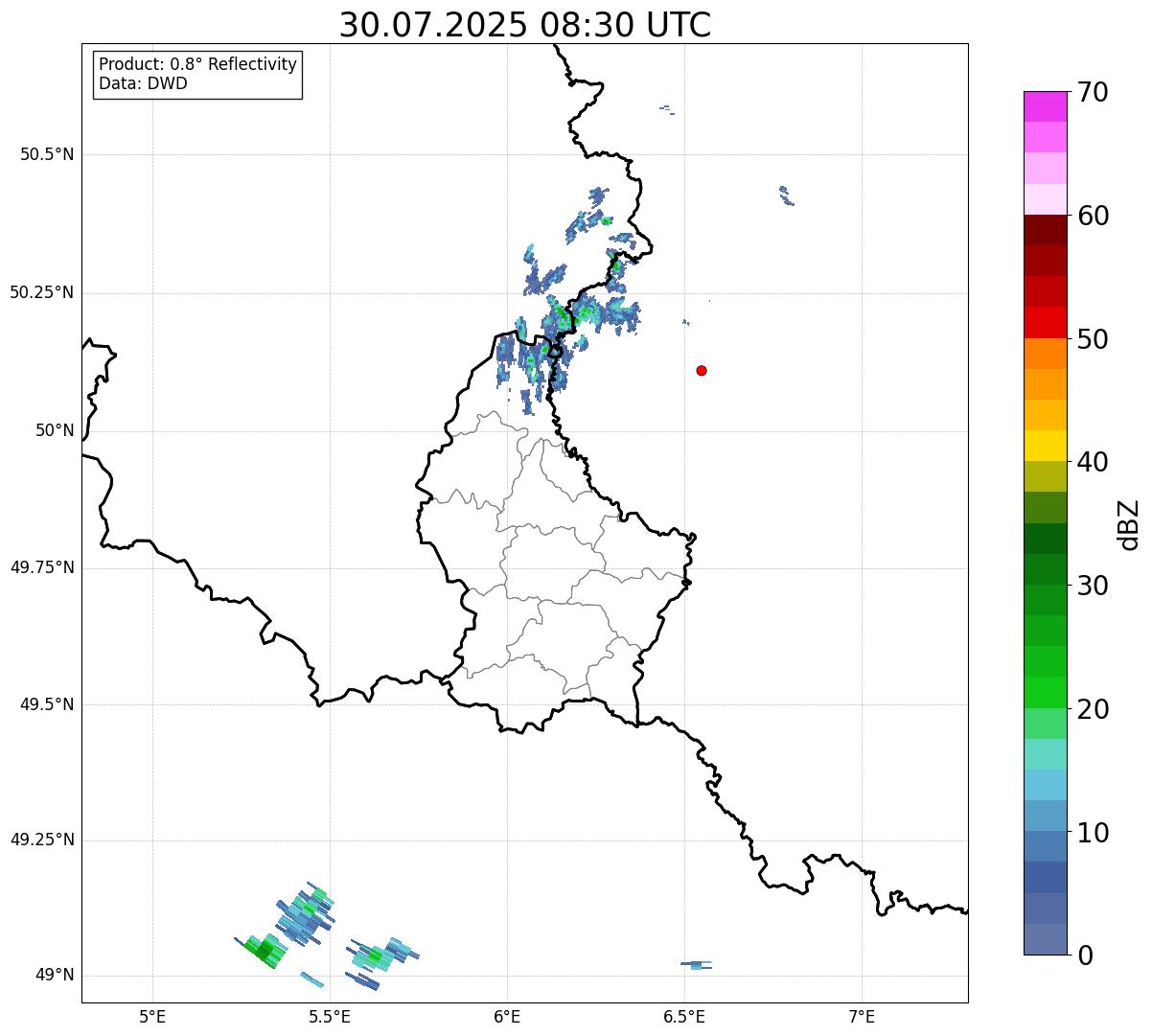Screen dimensions: 1152x1036
Task: Click the red location marker dot
Action: click(702, 370)
